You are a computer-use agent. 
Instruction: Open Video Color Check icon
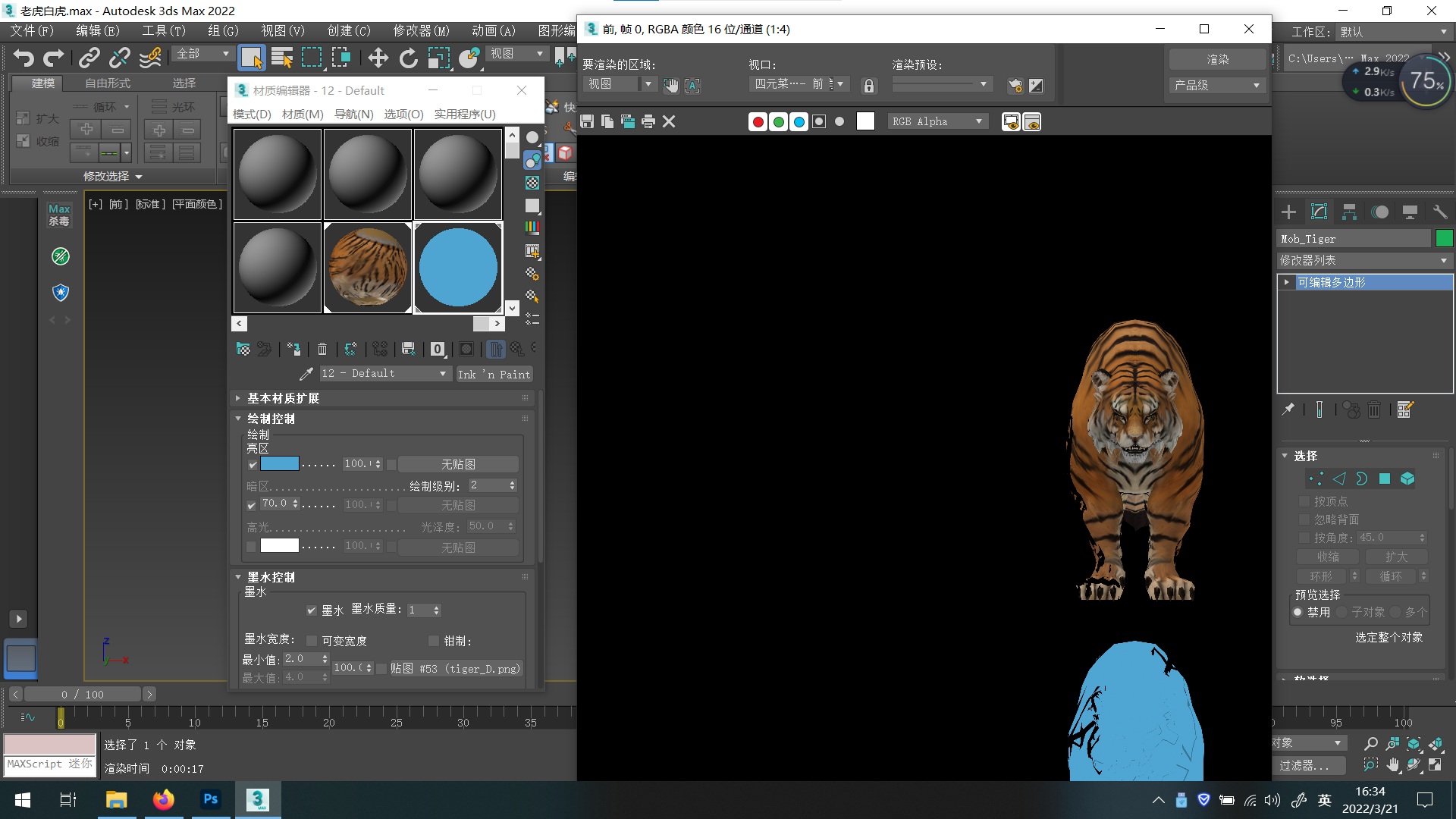coord(533,227)
